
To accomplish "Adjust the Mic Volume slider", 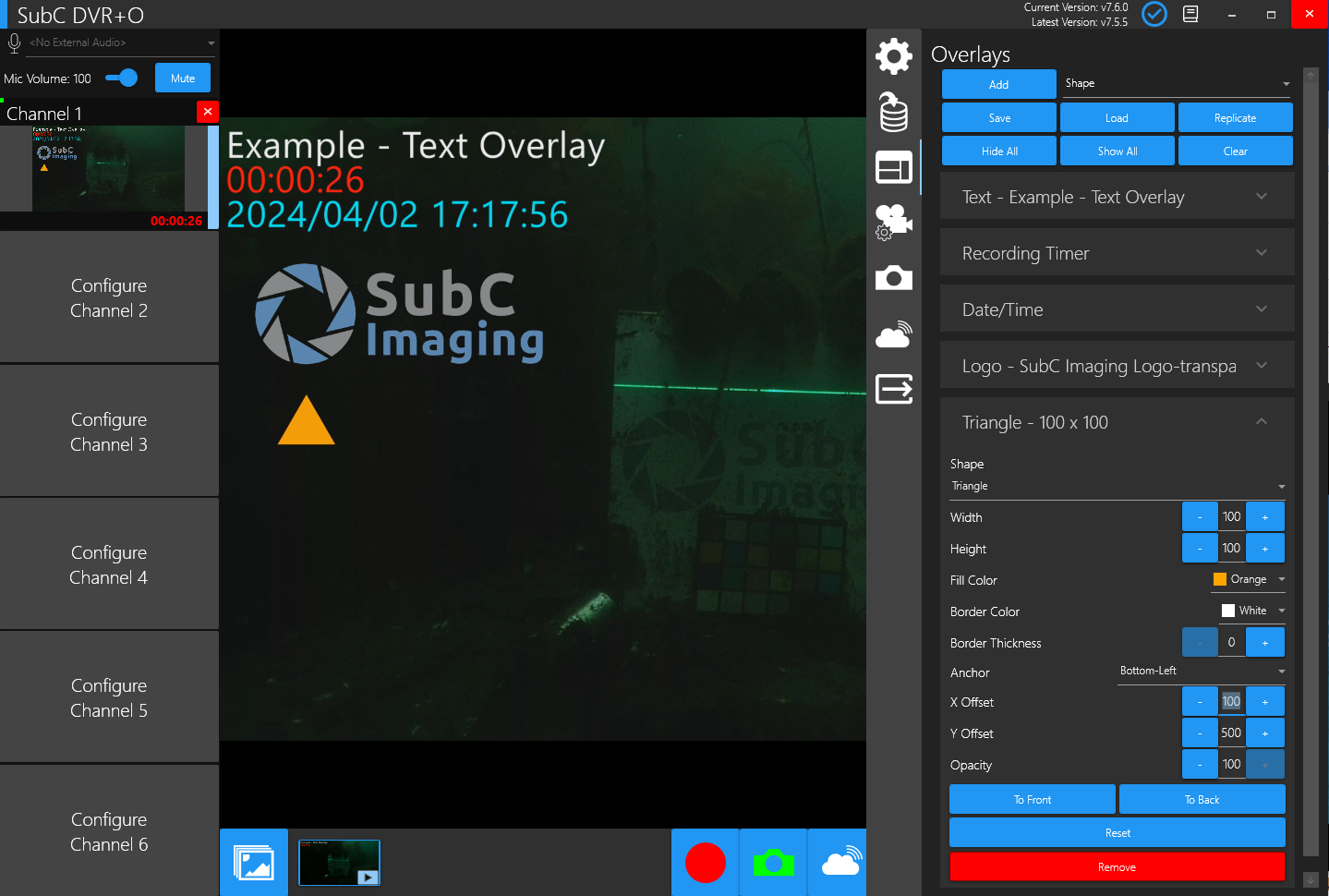I will [x=122, y=79].
